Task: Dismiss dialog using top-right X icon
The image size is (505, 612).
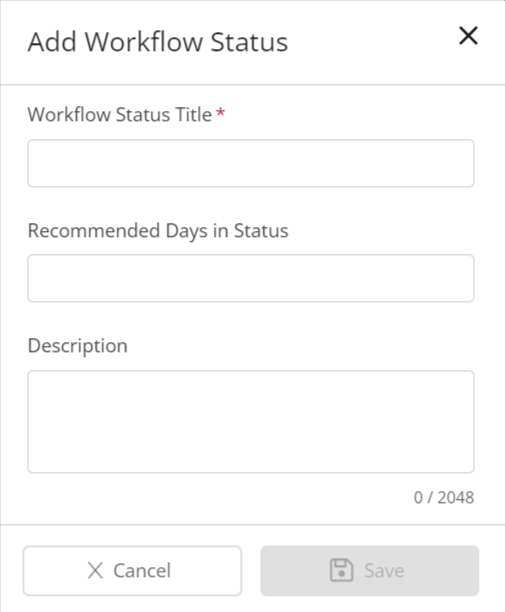Action: 468,36
